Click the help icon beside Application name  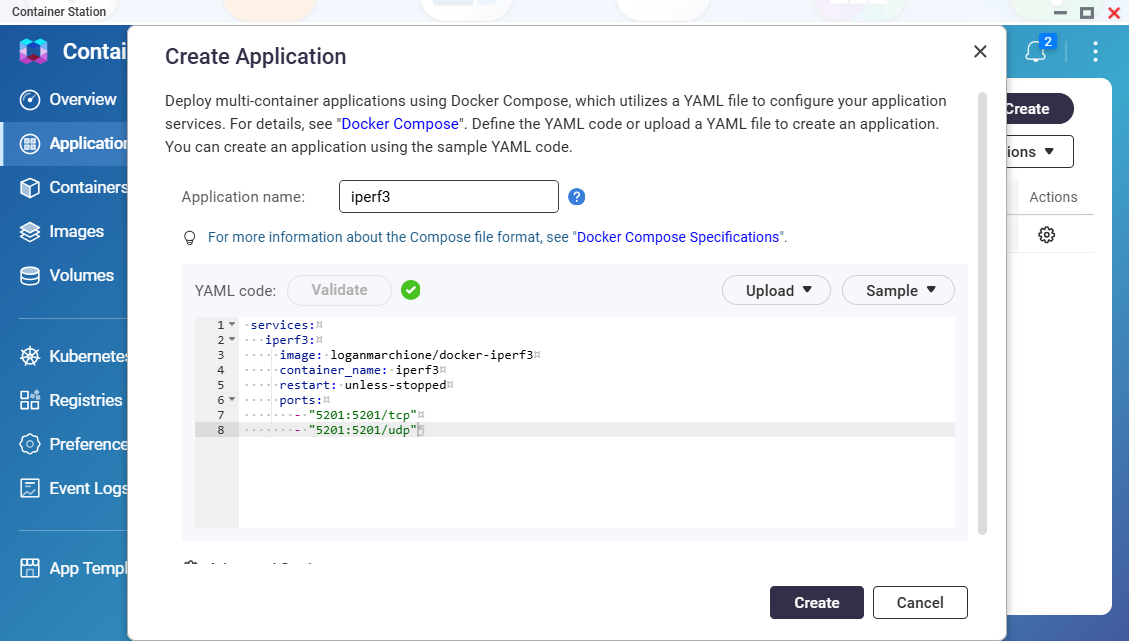click(576, 197)
